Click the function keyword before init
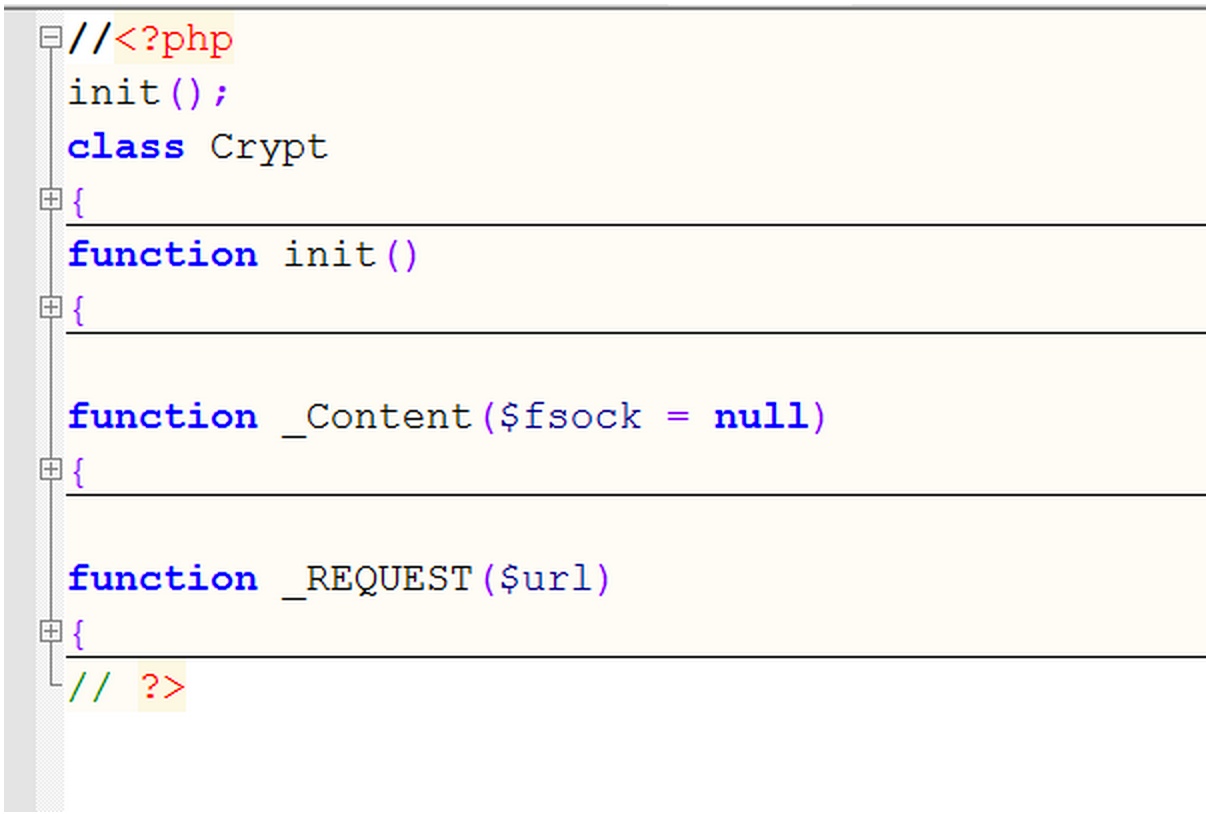The image size is (1206, 814). tap(163, 255)
